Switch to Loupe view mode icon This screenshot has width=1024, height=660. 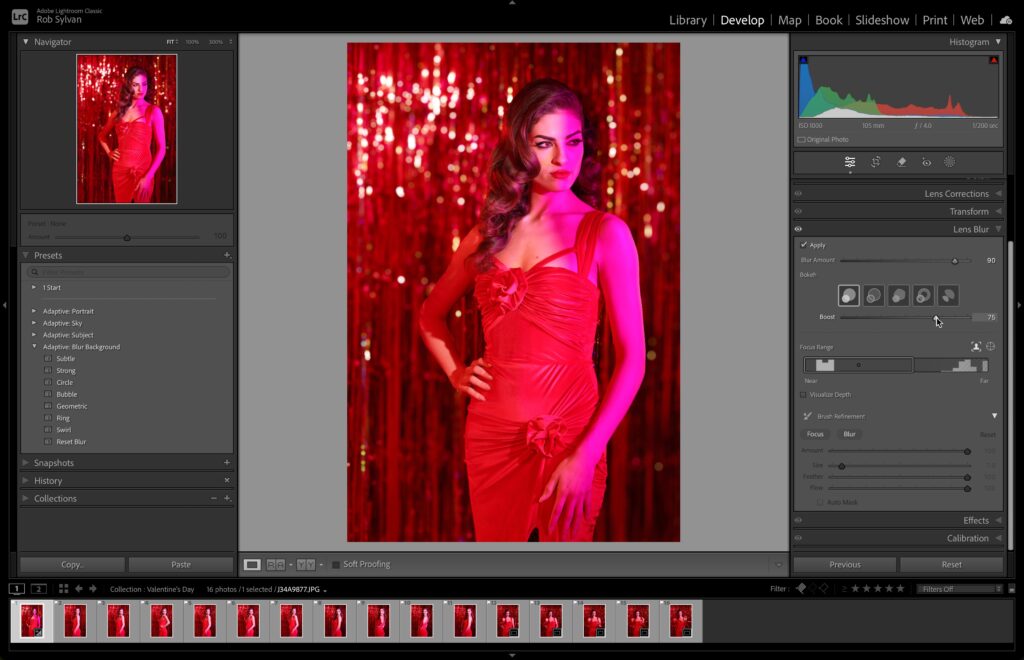click(252, 565)
